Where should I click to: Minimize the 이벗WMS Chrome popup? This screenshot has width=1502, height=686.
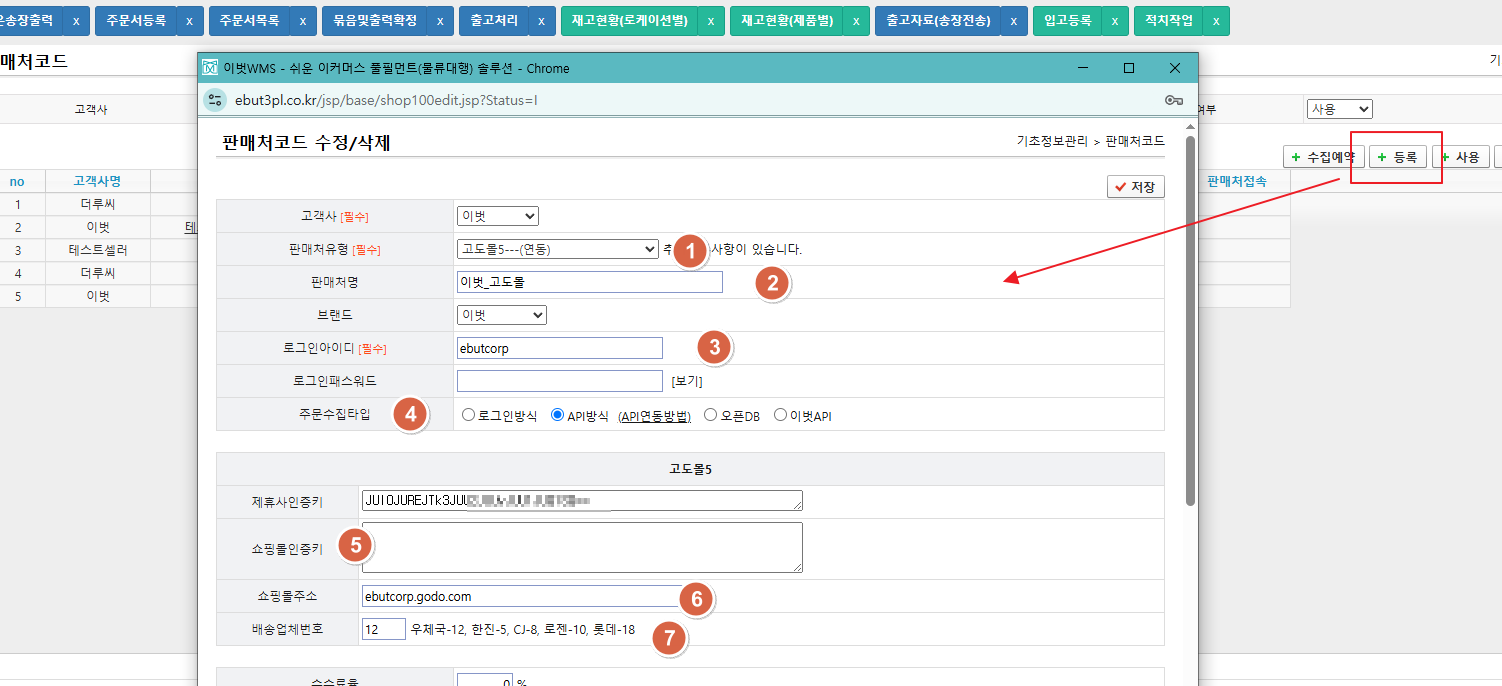pos(1083,68)
